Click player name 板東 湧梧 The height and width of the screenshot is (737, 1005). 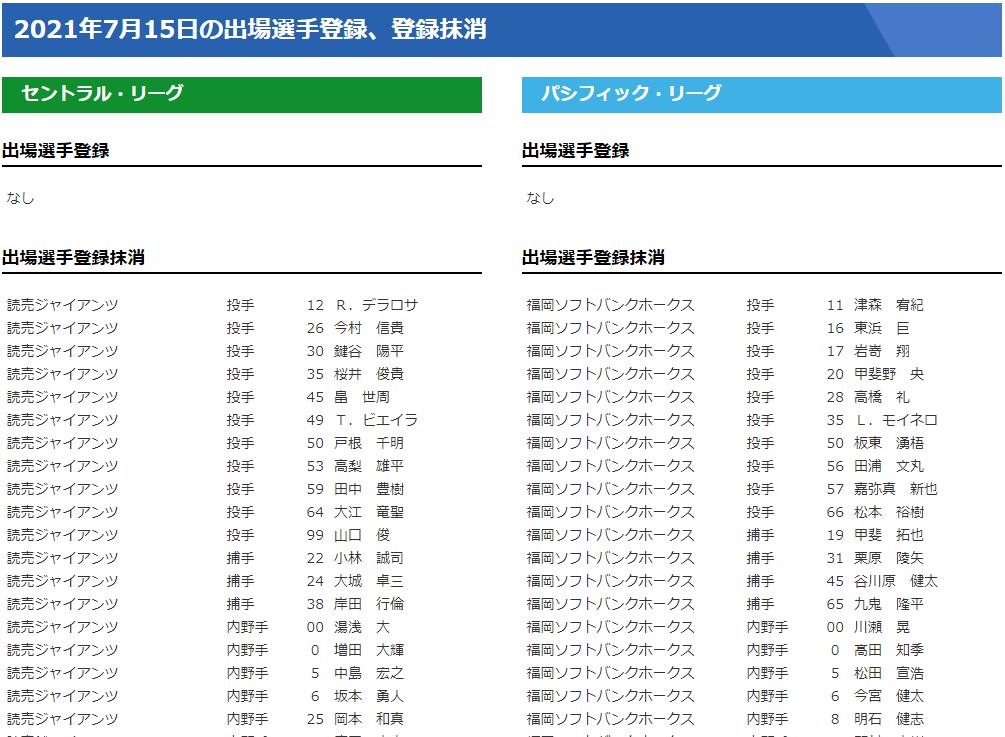889,443
